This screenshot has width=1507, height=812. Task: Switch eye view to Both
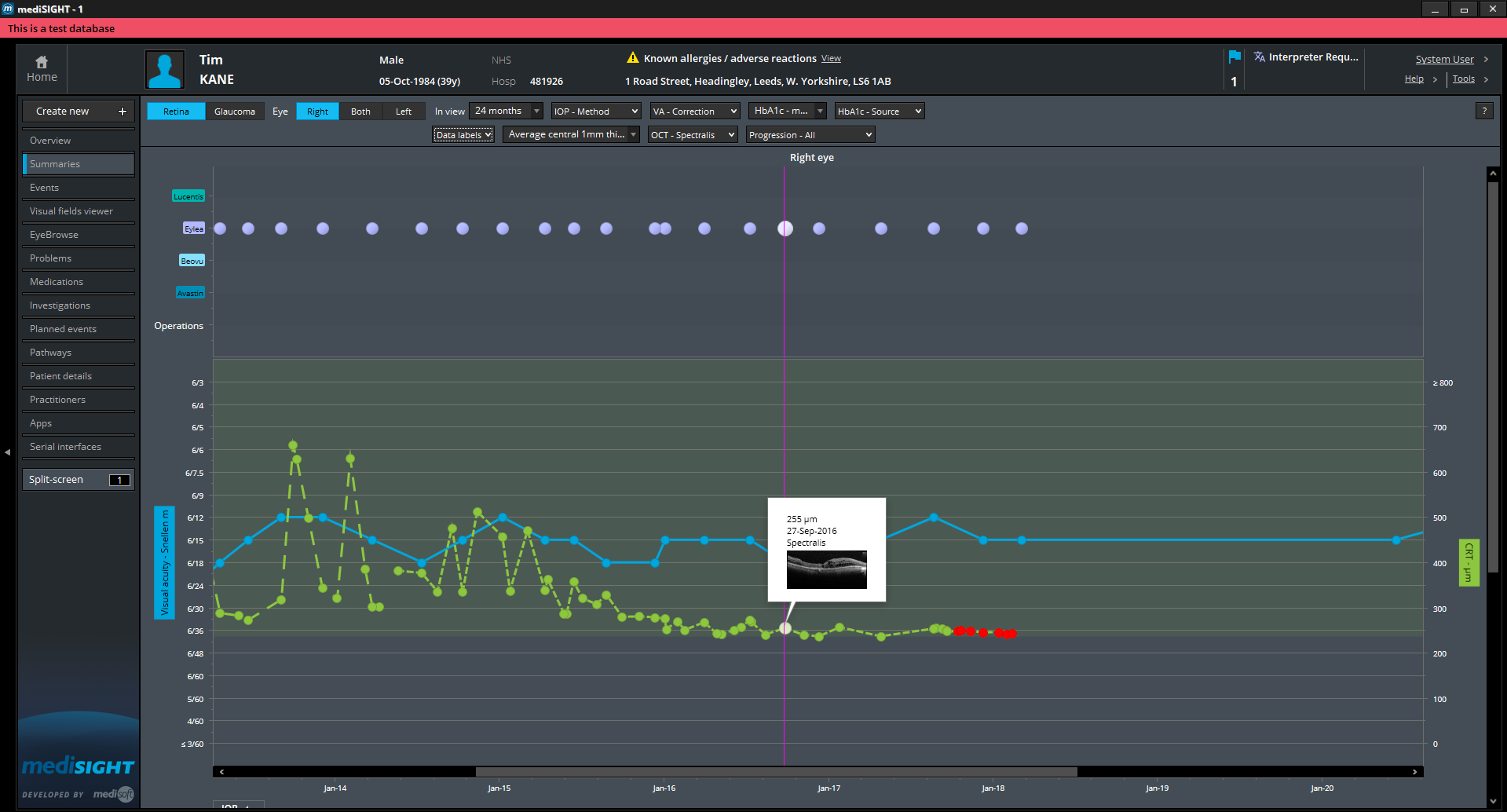coord(360,112)
